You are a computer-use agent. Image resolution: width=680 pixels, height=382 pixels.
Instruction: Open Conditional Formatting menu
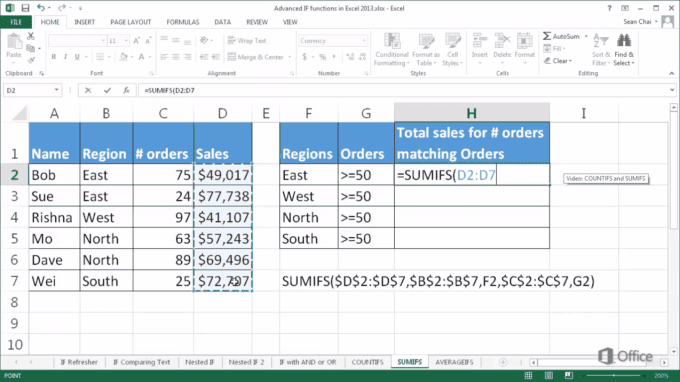(x=392, y=49)
